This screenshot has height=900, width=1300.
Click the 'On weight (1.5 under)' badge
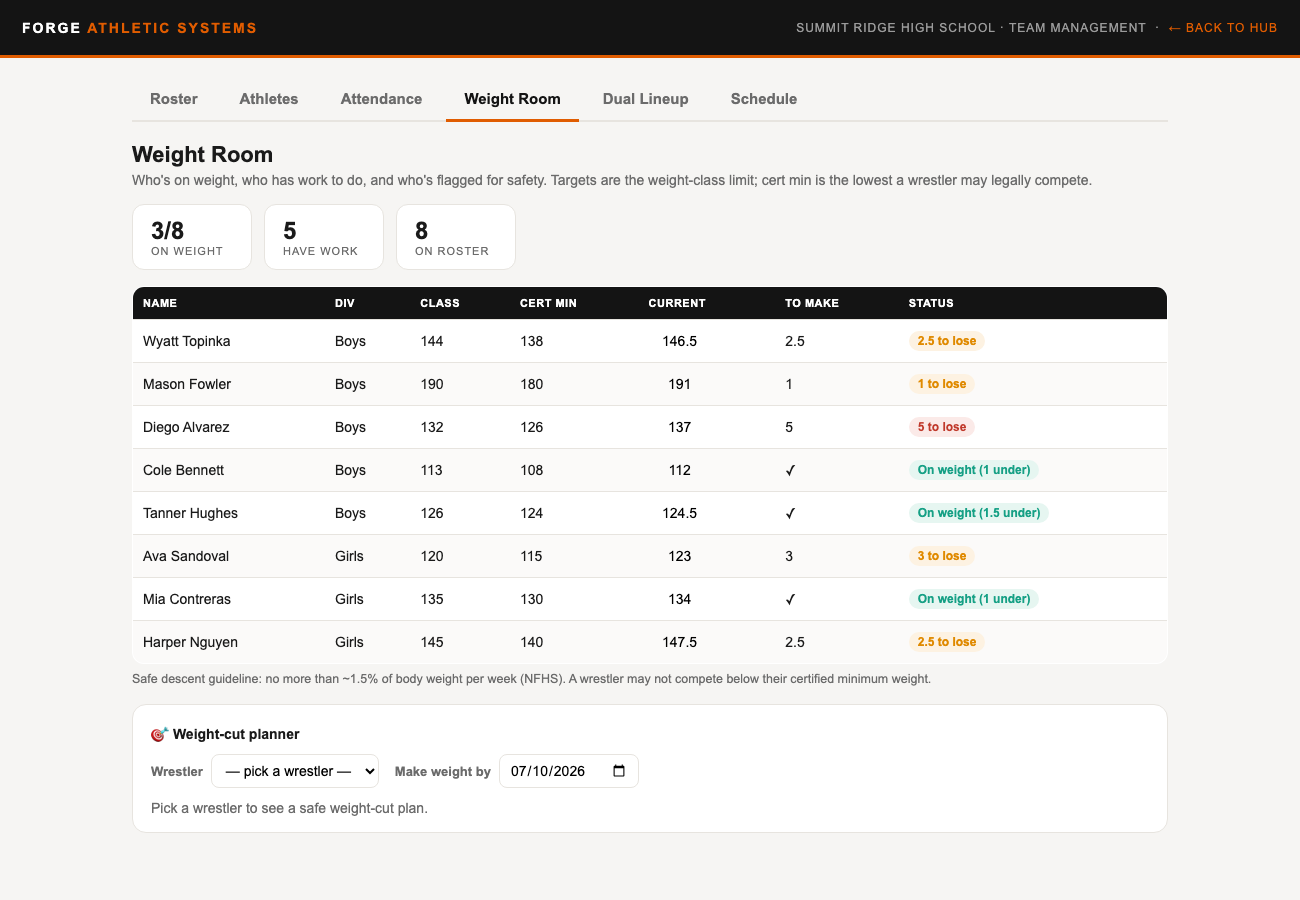click(979, 513)
